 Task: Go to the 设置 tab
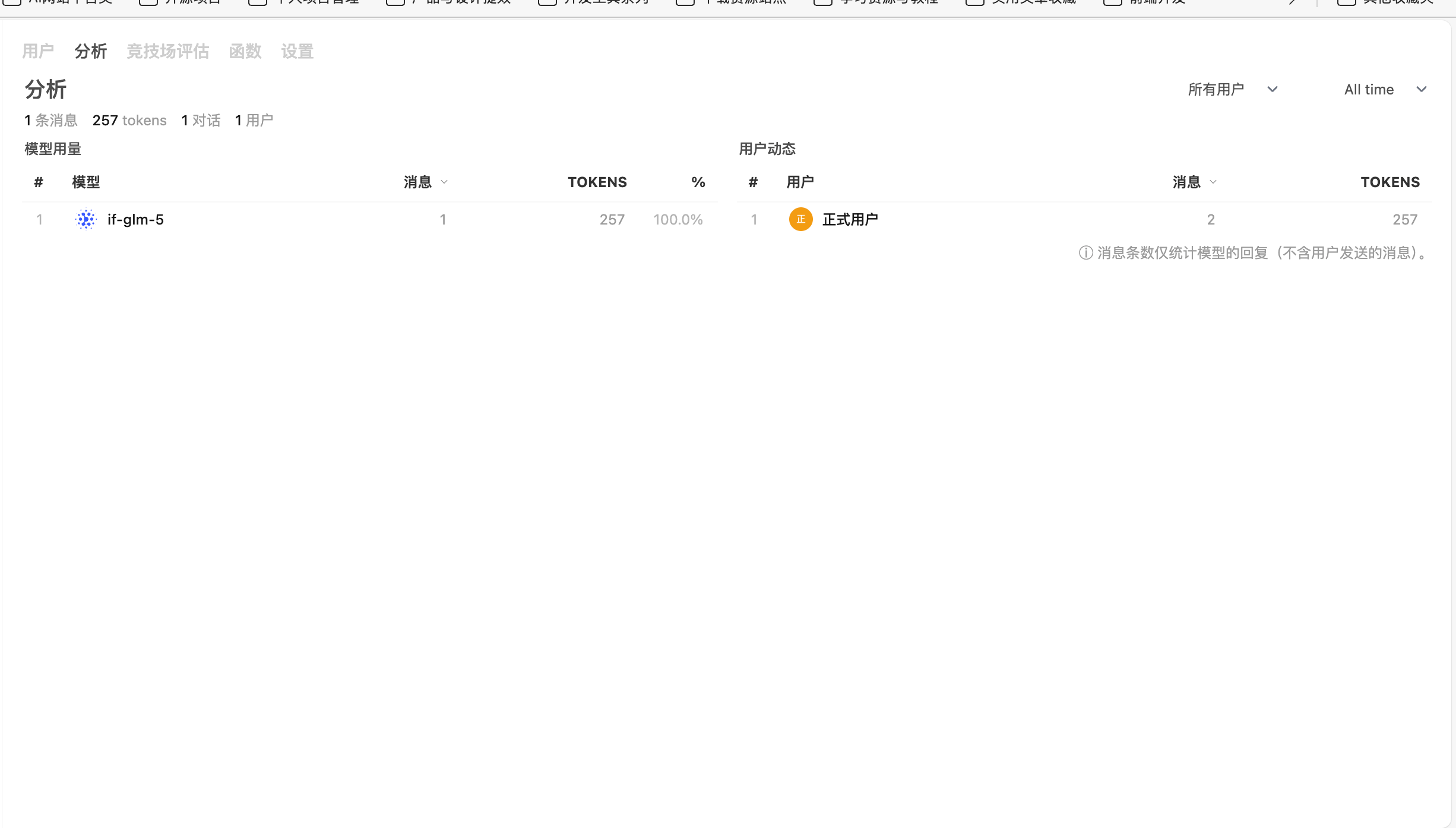click(297, 52)
